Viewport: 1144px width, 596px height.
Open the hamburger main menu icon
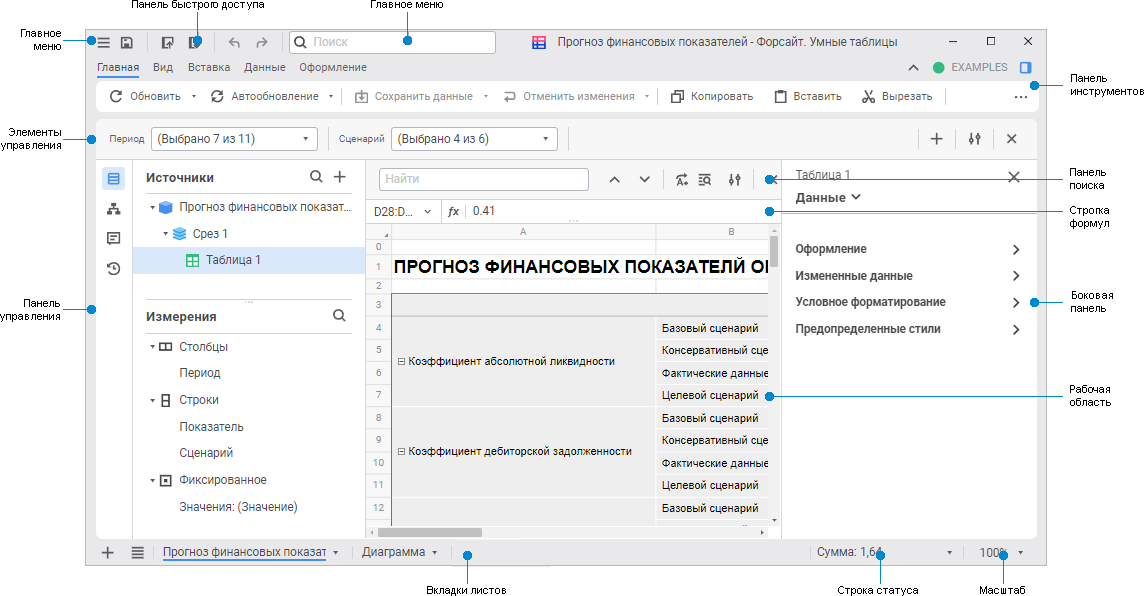tap(104, 42)
